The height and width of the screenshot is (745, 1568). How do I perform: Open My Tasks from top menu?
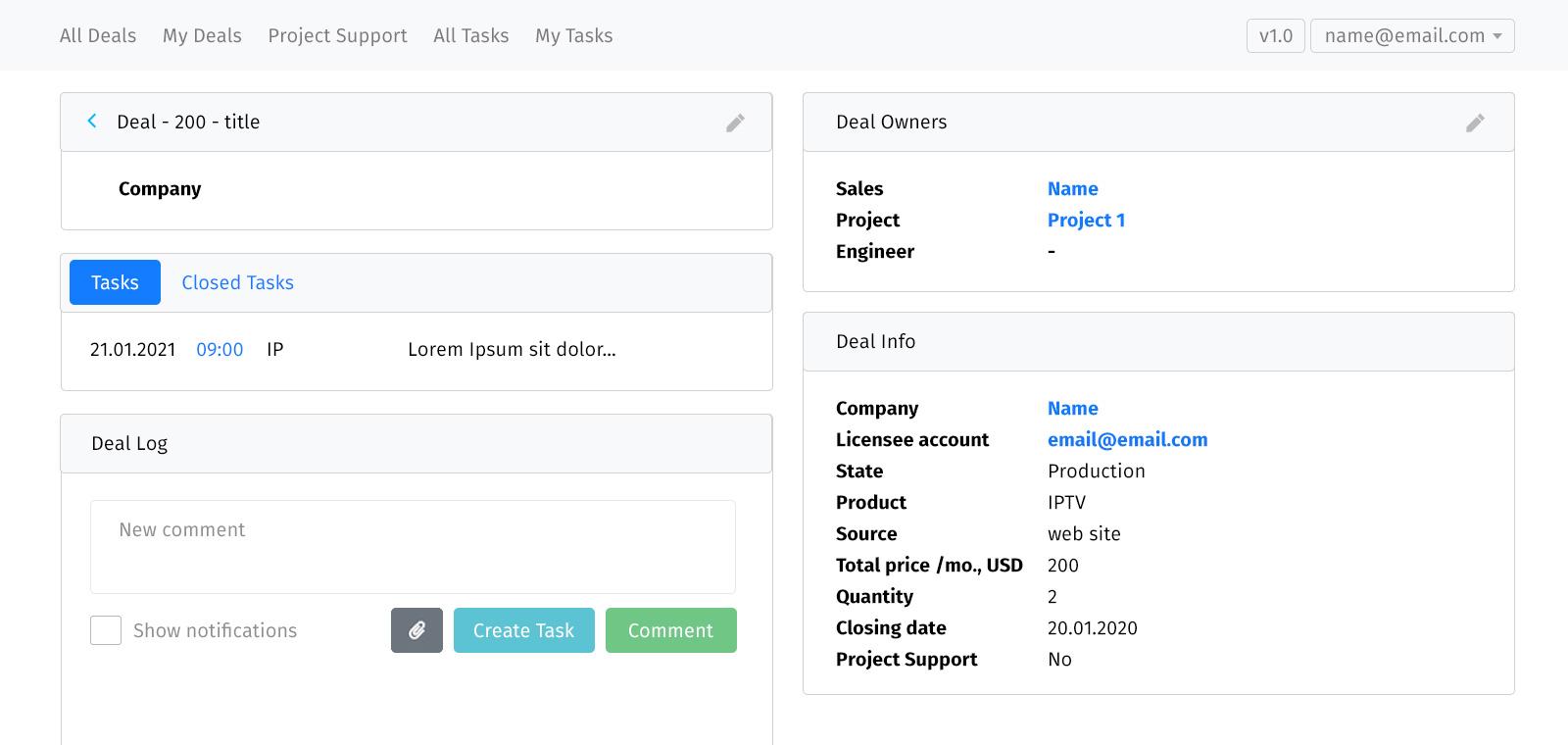(573, 36)
